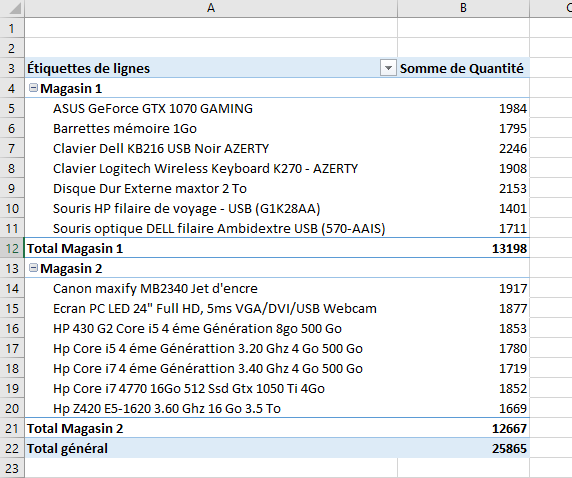Select the Barrettes mémoire 1Go cell
The image size is (572, 478).
tap(211, 128)
